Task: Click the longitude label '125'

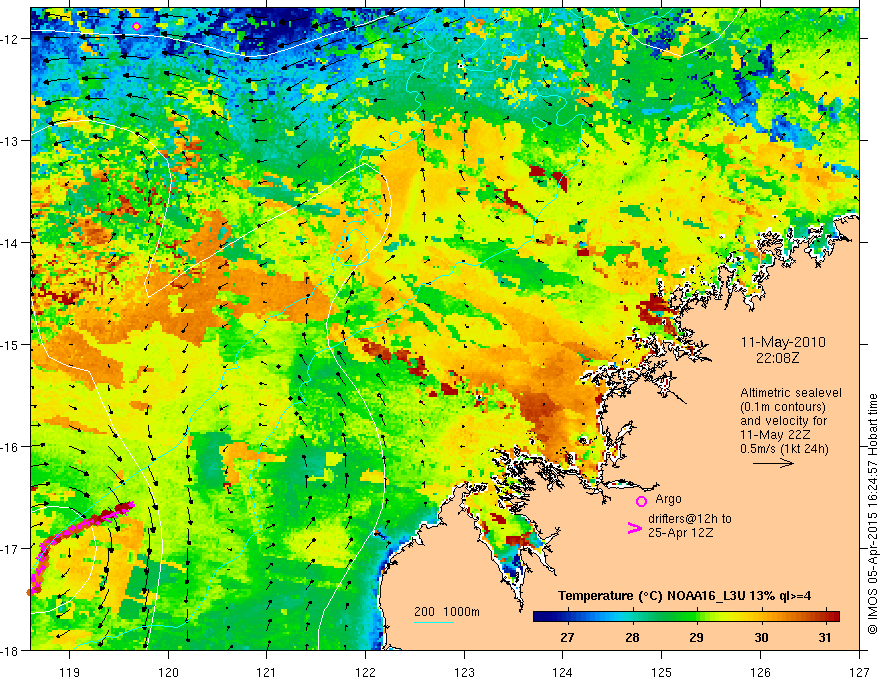Action: point(662,672)
